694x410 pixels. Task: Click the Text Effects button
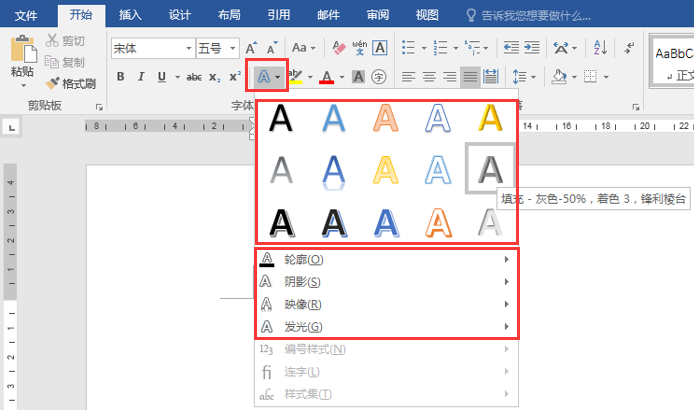pos(262,77)
